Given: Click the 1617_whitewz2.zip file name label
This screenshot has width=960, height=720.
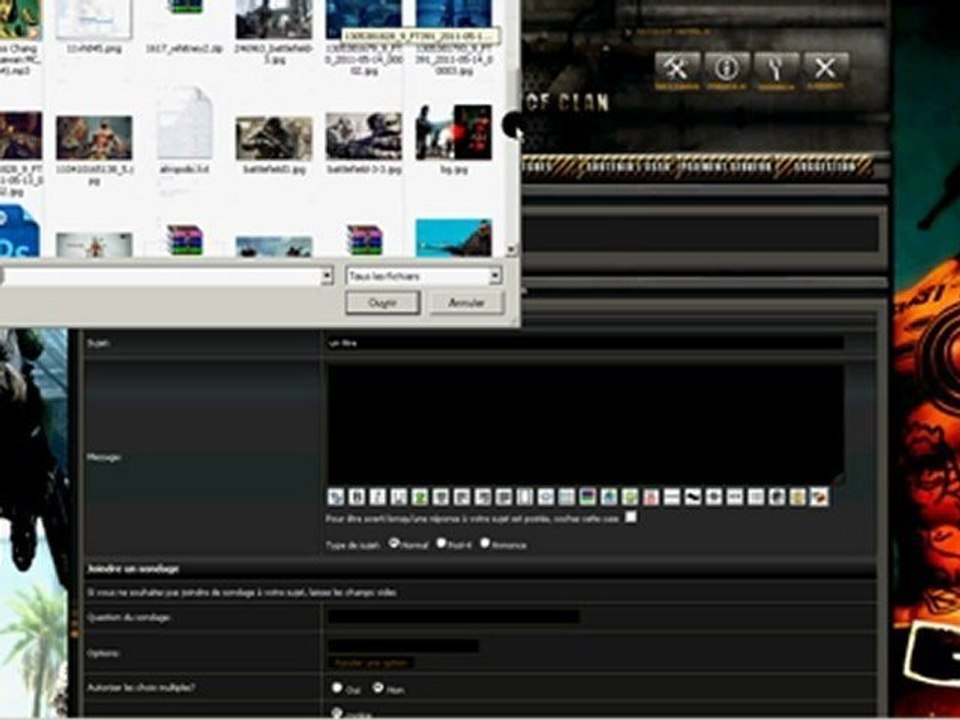Looking at the screenshot, I should (184, 48).
